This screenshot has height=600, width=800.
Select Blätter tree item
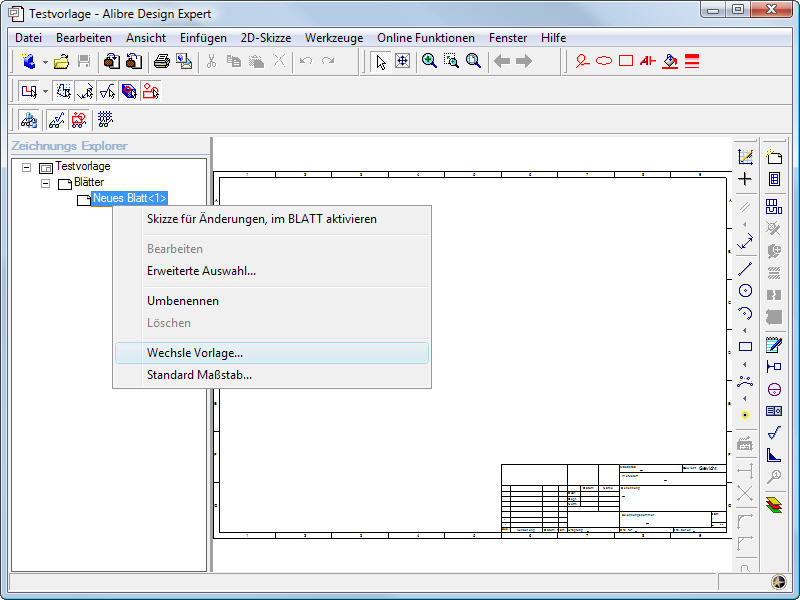(x=89, y=182)
